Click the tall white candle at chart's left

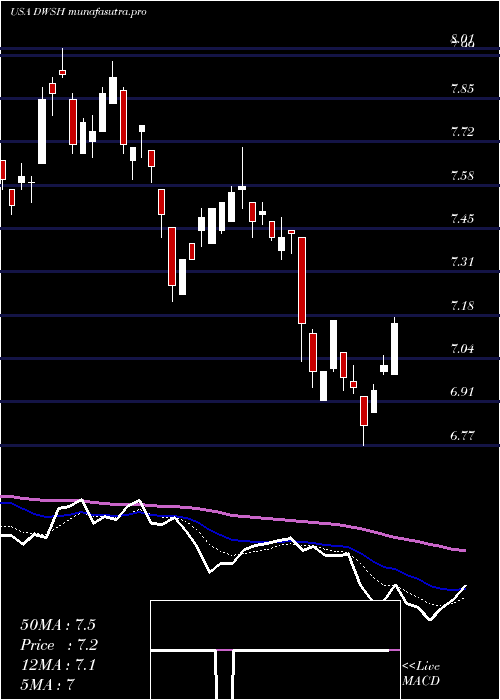pos(42,131)
